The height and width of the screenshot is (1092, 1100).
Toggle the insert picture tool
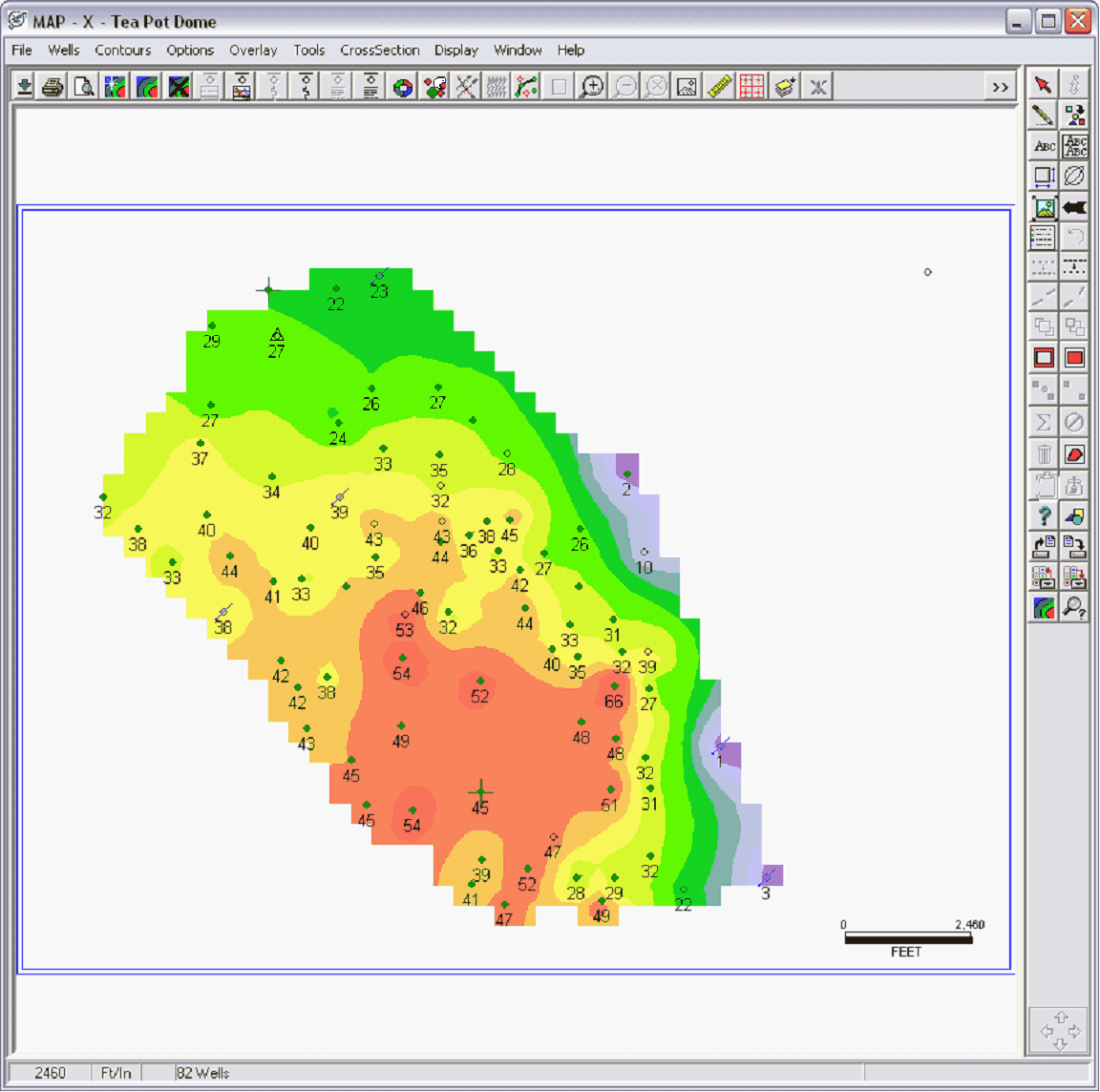pyautogui.click(x=1044, y=207)
